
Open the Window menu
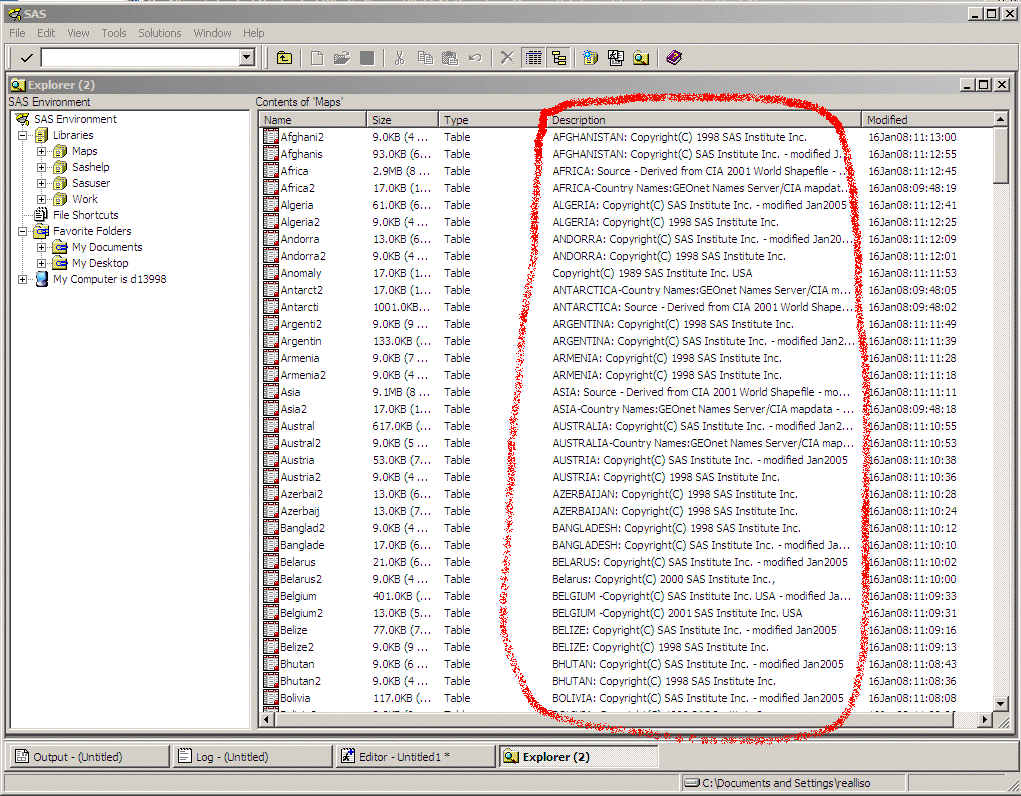point(212,33)
